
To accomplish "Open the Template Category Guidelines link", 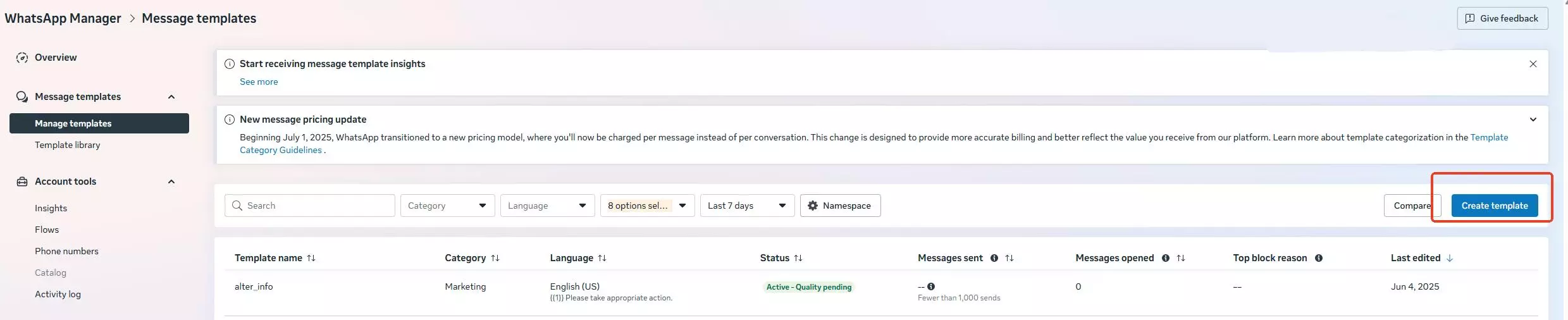I will (281, 150).
